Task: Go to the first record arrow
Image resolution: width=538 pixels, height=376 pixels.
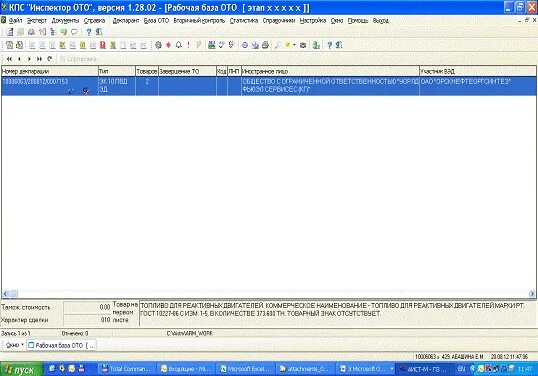Action: [x=9, y=59]
